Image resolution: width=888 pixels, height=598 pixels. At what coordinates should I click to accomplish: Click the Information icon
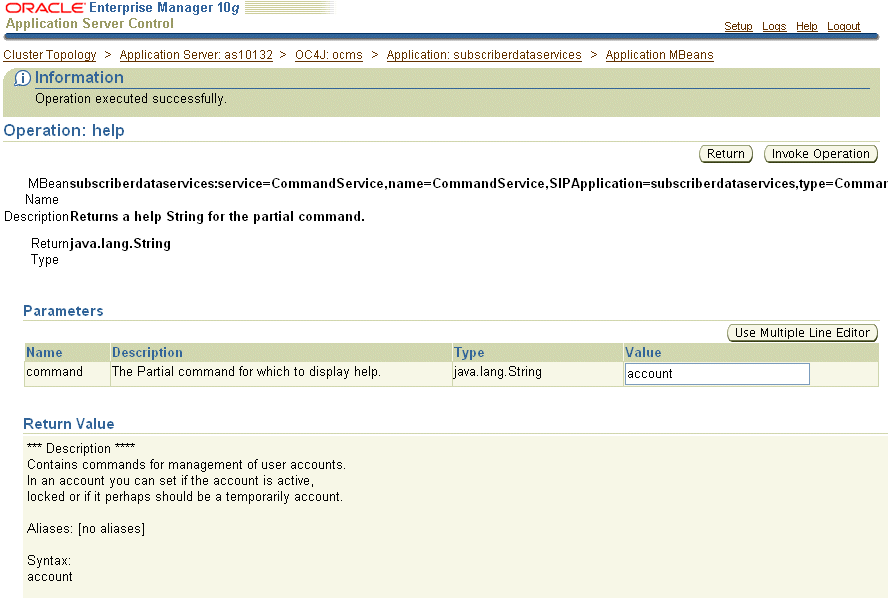22,78
